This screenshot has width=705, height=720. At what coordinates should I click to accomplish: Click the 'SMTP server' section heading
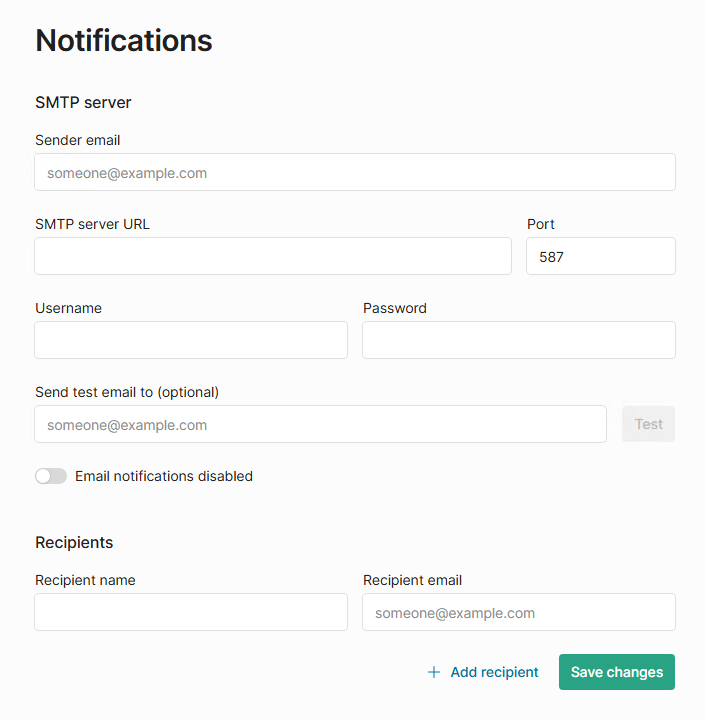pyautogui.click(x=83, y=102)
